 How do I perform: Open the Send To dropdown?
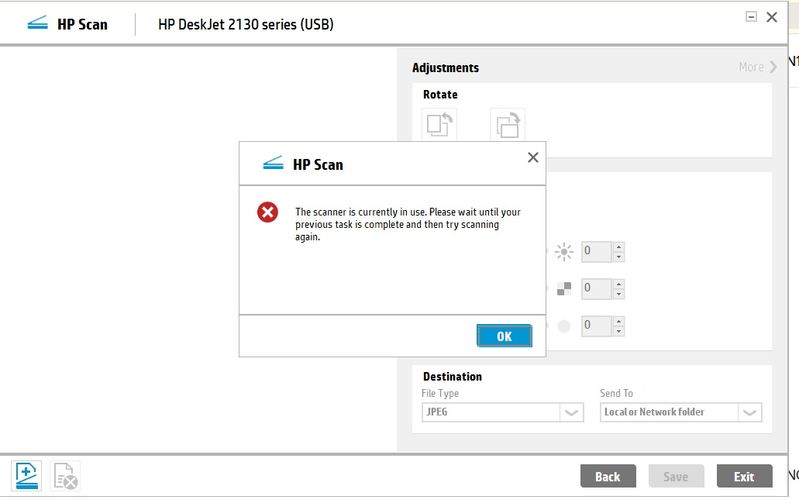(x=681, y=412)
